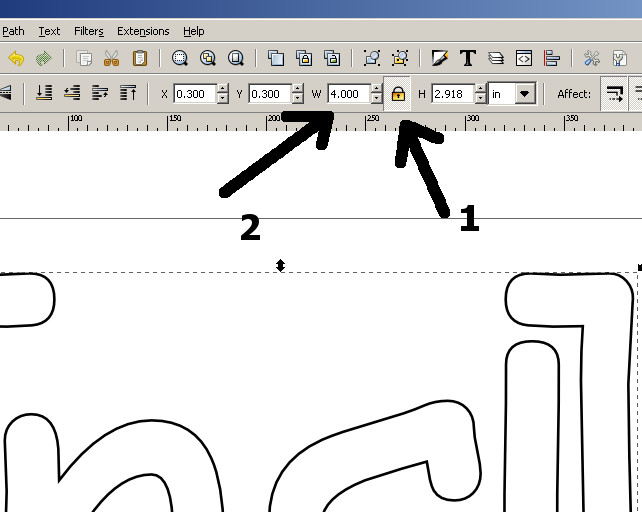The width and height of the screenshot is (642, 512).
Task: Click the Undo arrow icon
Action: 16,59
